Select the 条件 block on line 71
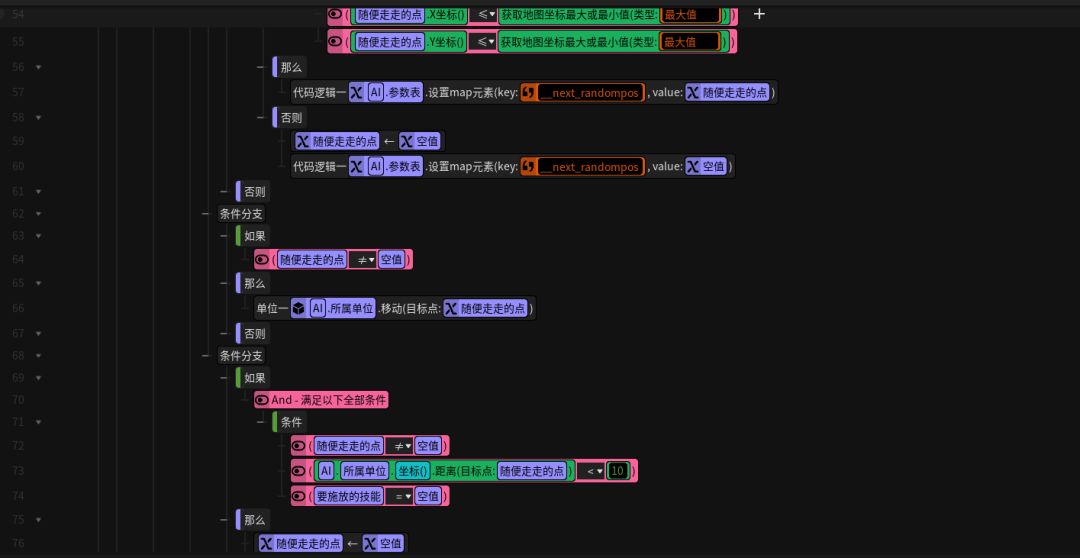The height and width of the screenshot is (558, 1080). (289, 422)
